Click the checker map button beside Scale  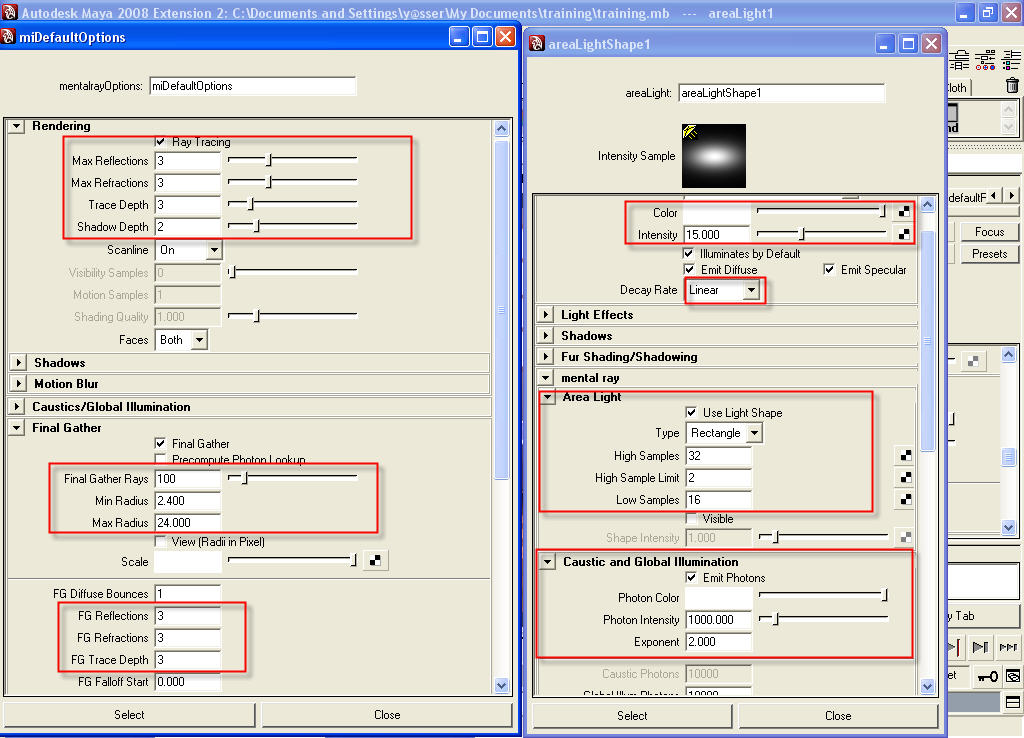click(376, 560)
